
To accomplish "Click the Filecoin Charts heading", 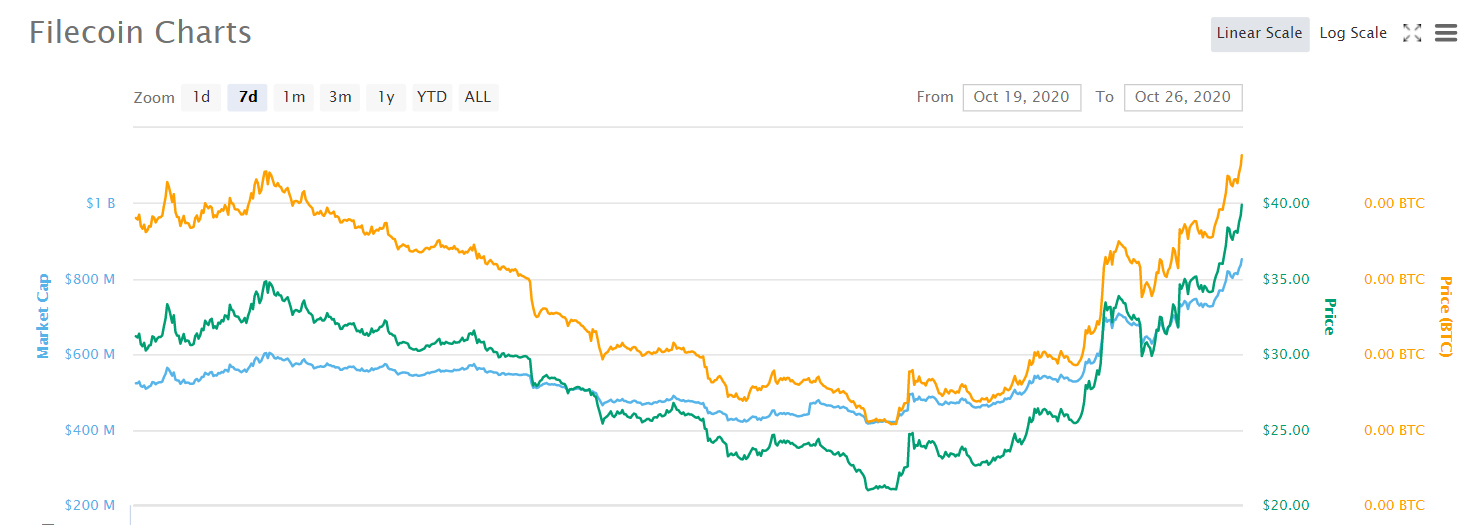I will click(x=140, y=32).
